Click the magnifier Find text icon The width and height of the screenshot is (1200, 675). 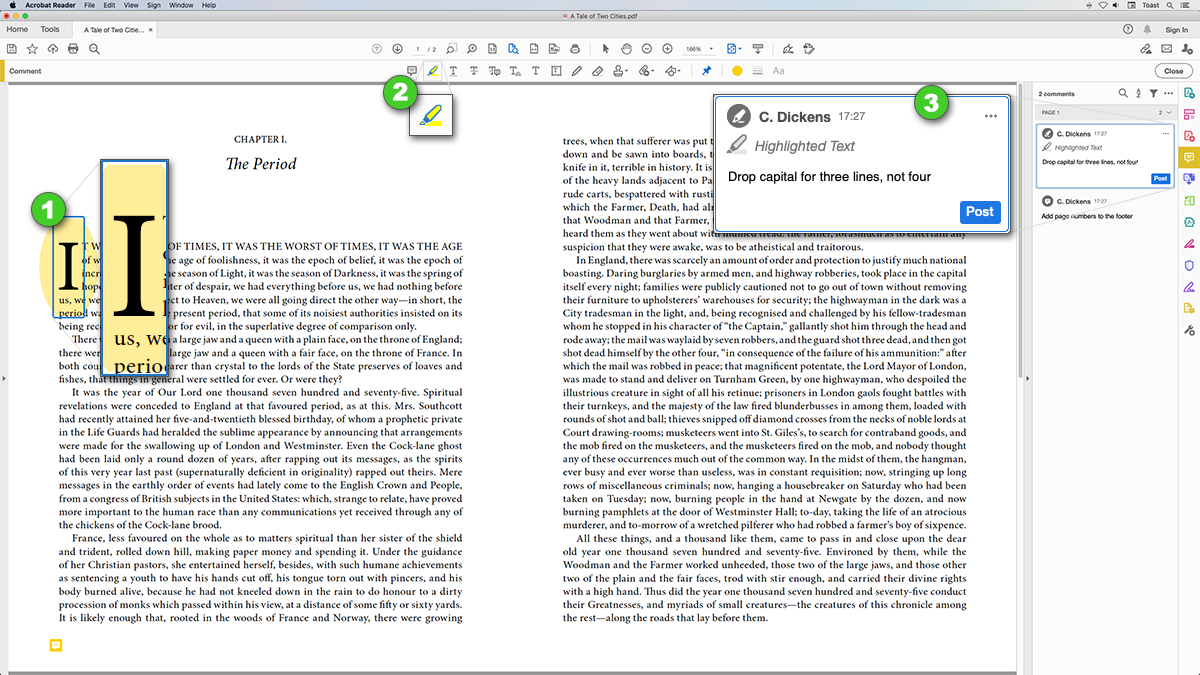(94, 49)
